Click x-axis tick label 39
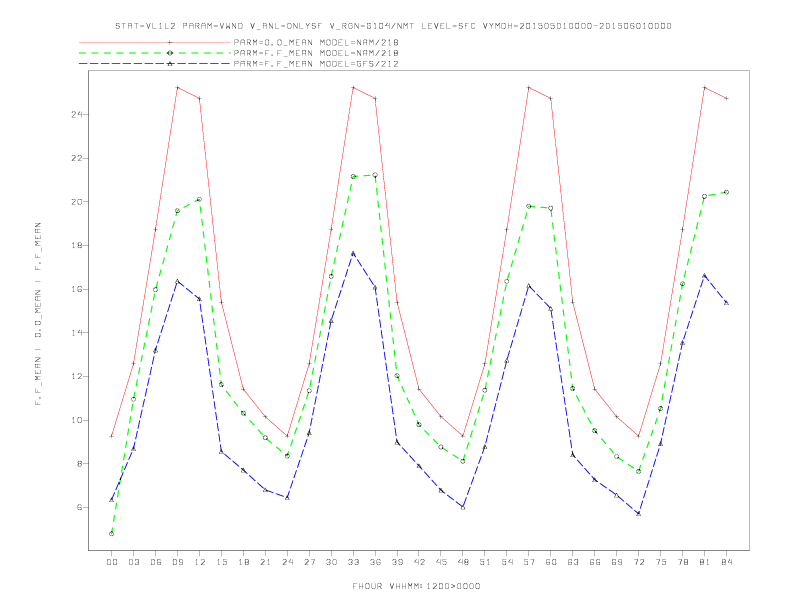The image size is (792, 612). (397, 562)
